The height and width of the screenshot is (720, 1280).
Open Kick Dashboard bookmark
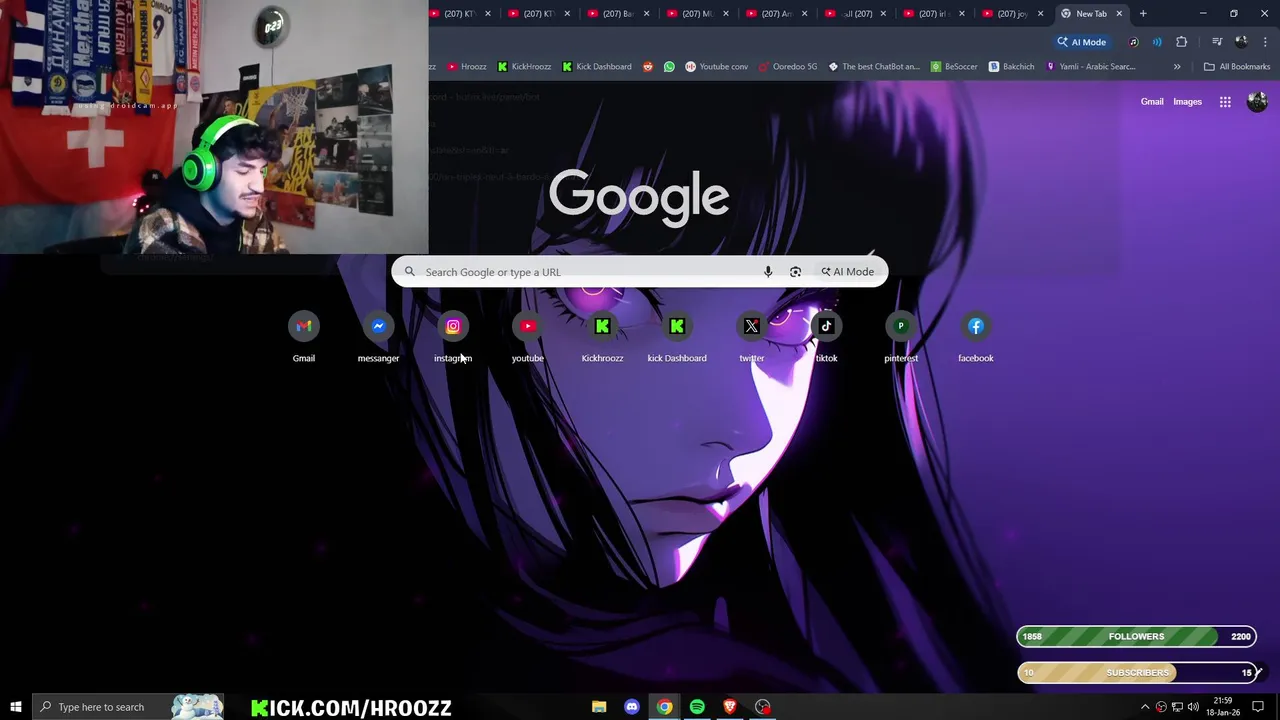[x=596, y=67]
